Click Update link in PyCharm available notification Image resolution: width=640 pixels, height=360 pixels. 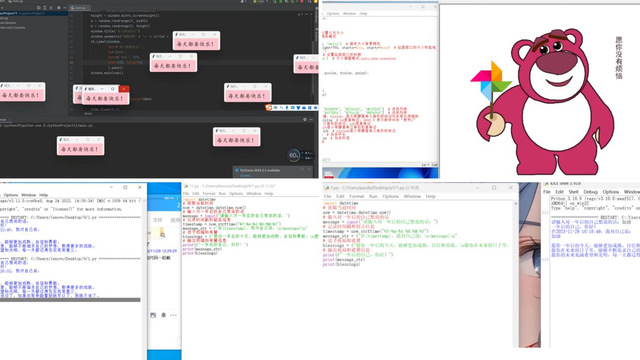tap(246, 176)
